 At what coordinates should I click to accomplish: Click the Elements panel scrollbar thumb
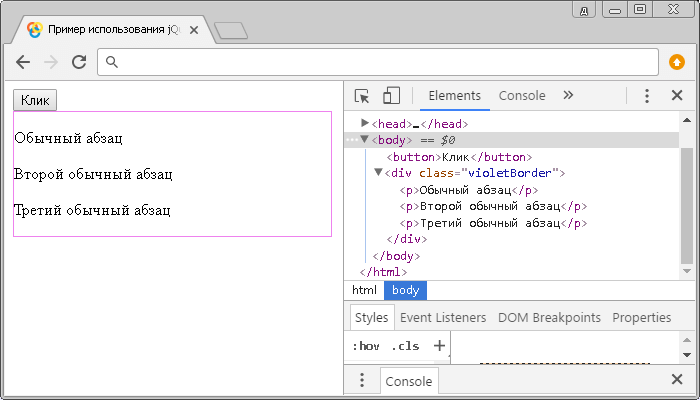point(687,206)
